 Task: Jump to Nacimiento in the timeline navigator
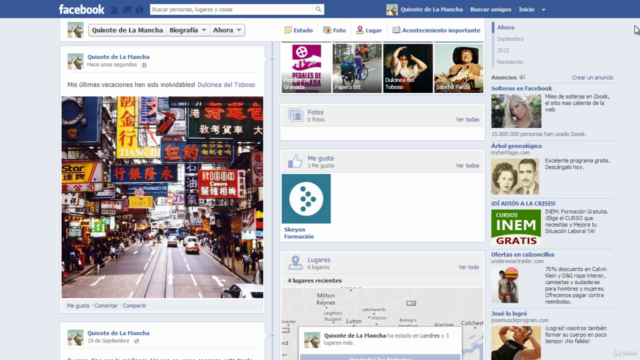[x=510, y=62]
